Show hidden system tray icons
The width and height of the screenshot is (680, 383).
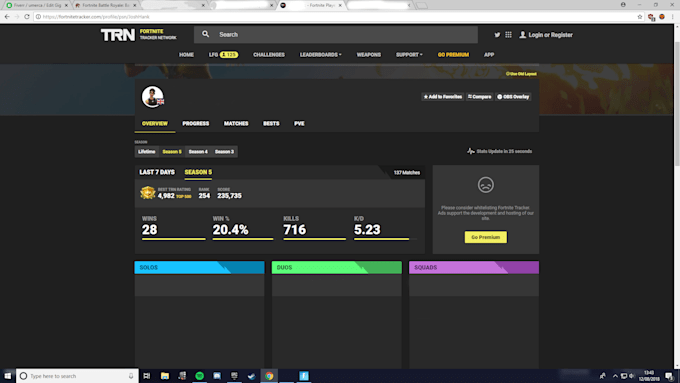click(615, 376)
